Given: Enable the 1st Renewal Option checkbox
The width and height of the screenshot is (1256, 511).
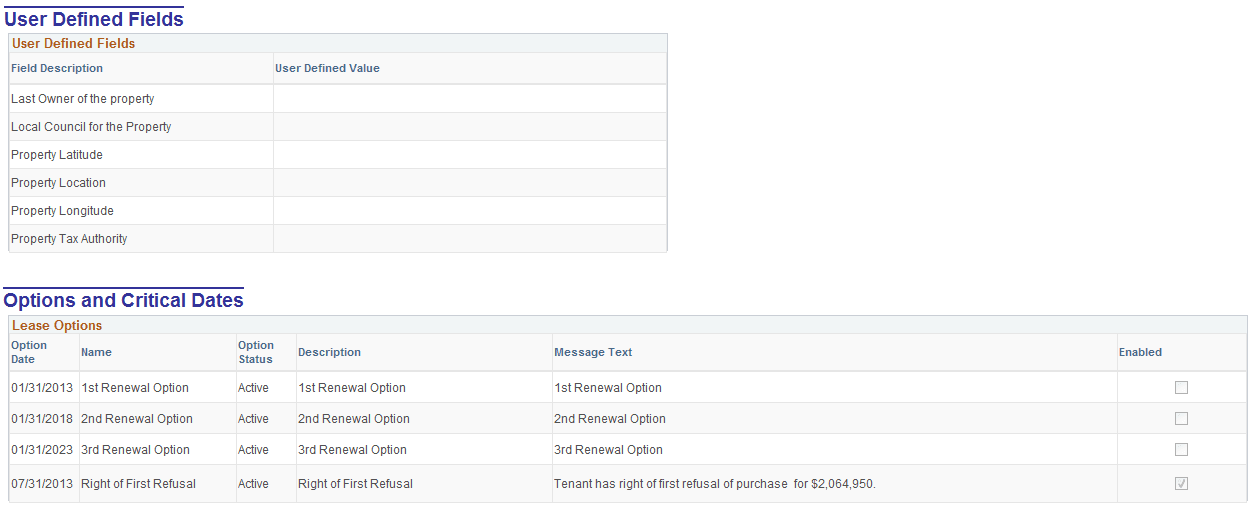Looking at the screenshot, I should [1181, 388].
